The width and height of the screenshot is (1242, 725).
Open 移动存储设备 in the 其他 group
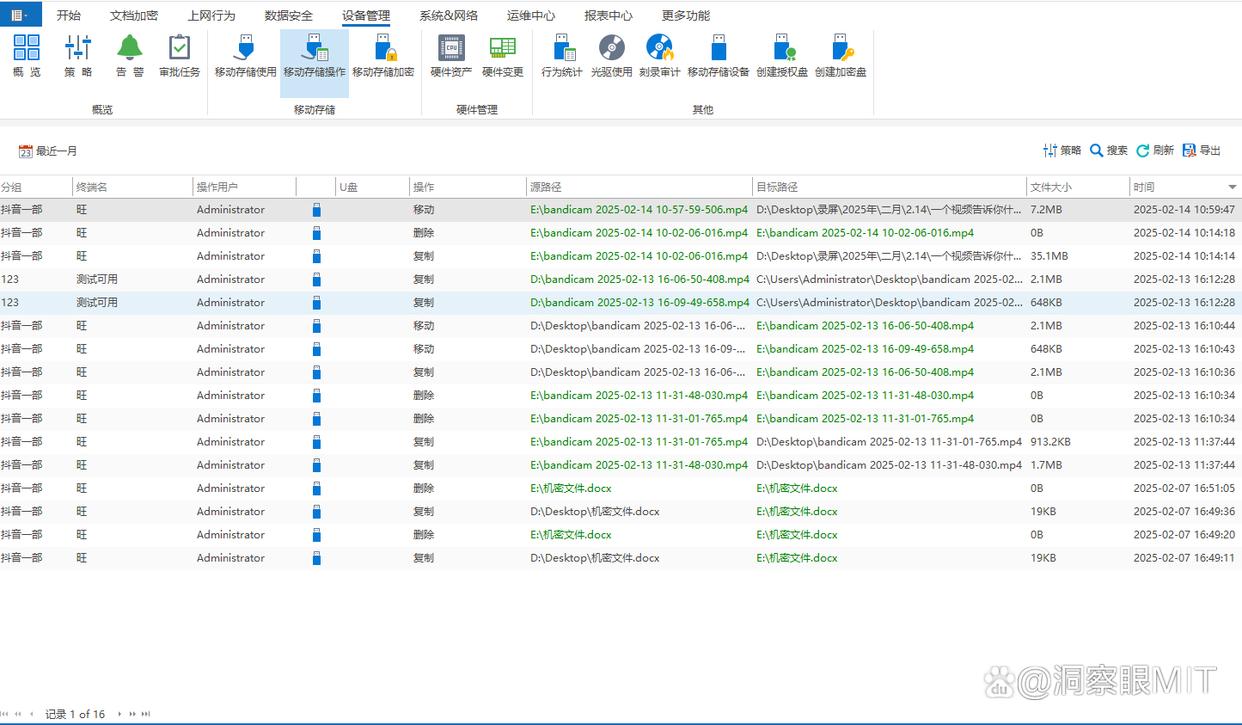[x=718, y=56]
